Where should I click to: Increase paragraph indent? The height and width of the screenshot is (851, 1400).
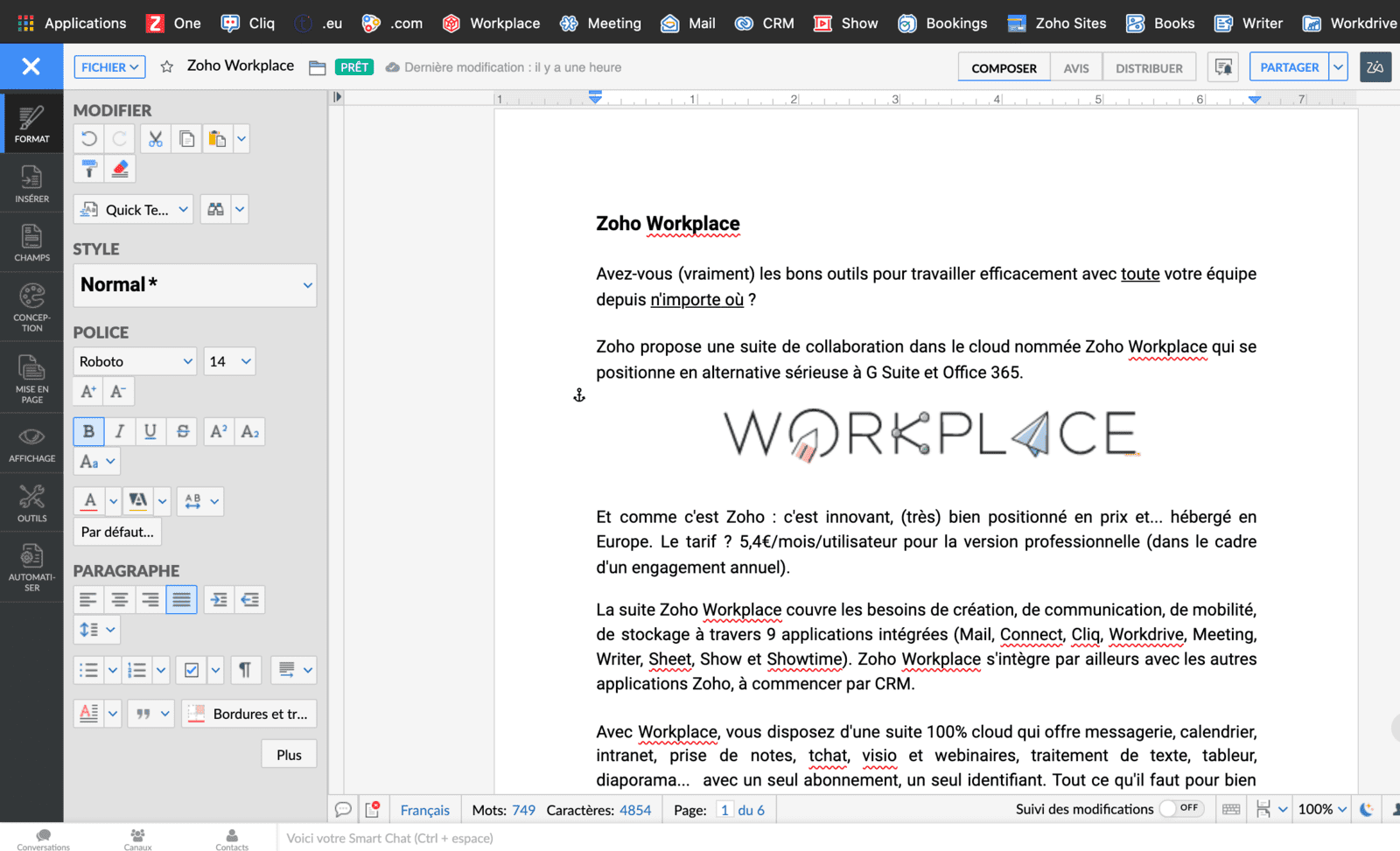pyautogui.click(x=219, y=600)
